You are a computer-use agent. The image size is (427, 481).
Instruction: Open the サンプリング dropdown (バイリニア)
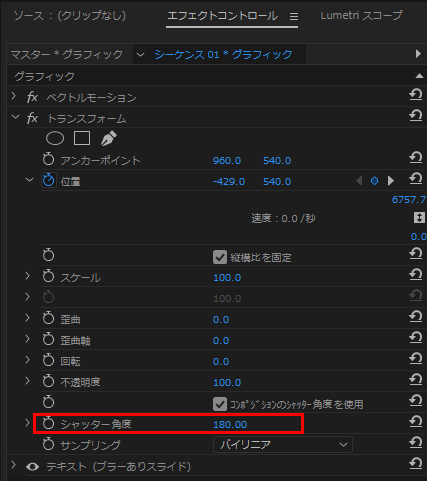click(x=283, y=445)
